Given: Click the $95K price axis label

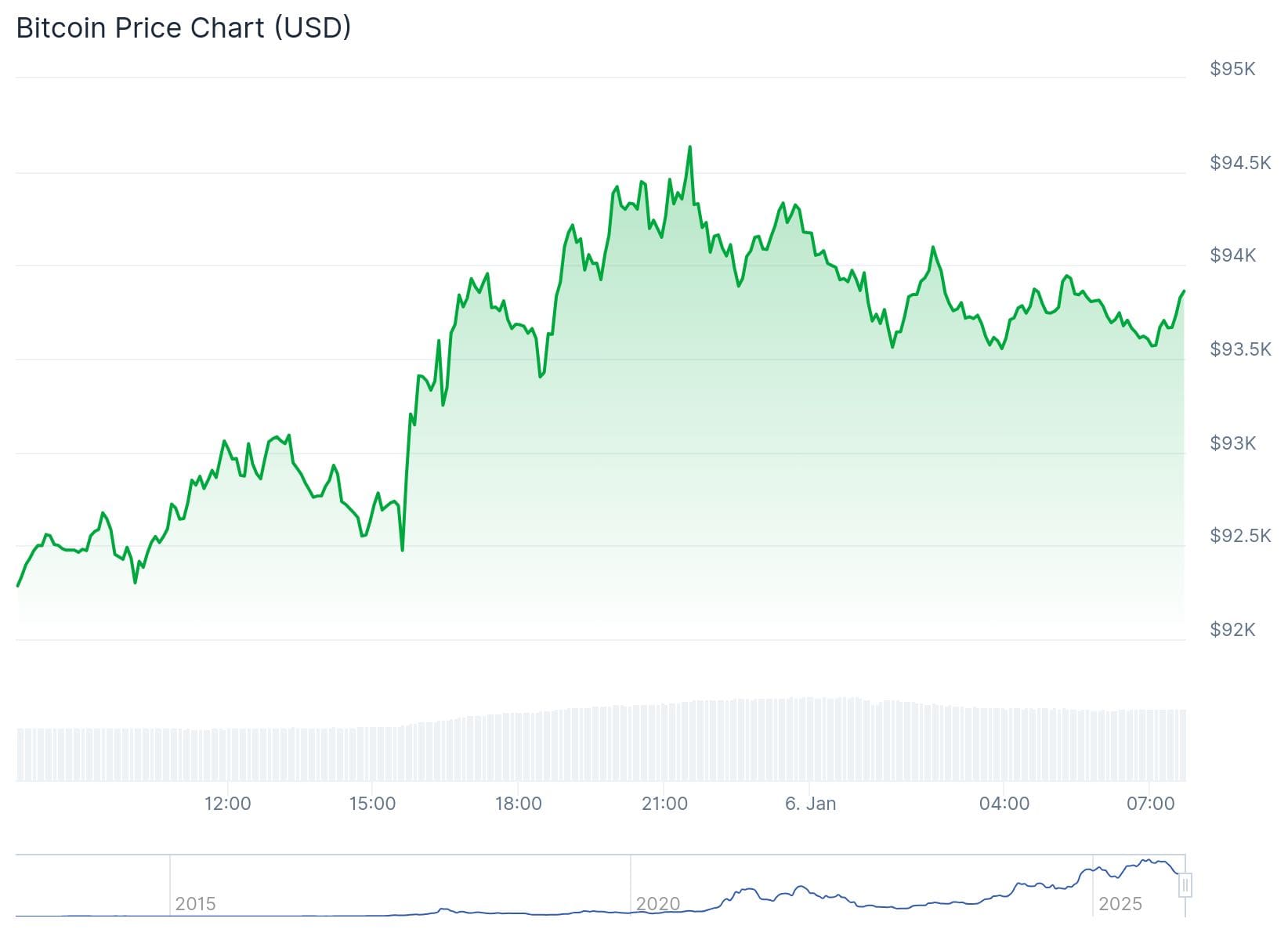Looking at the screenshot, I should pos(1232,69).
